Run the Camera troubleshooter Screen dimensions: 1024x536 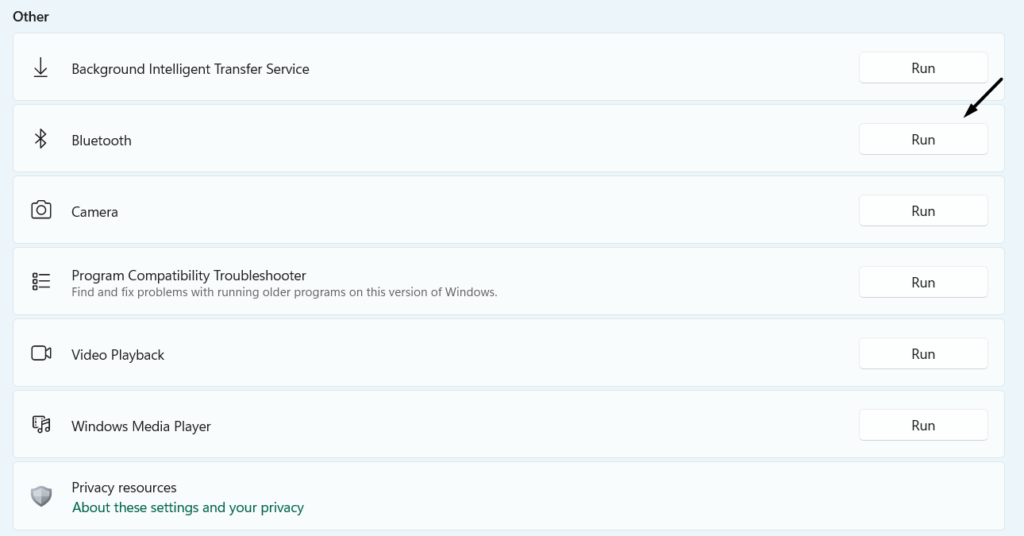coord(923,211)
